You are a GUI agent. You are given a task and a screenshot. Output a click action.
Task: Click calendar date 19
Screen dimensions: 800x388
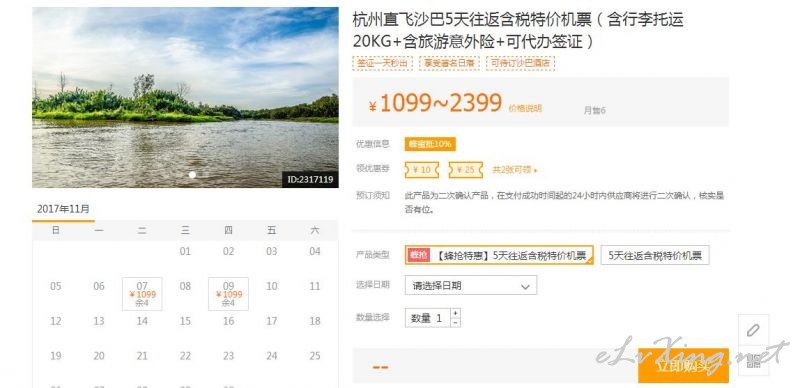(56, 356)
